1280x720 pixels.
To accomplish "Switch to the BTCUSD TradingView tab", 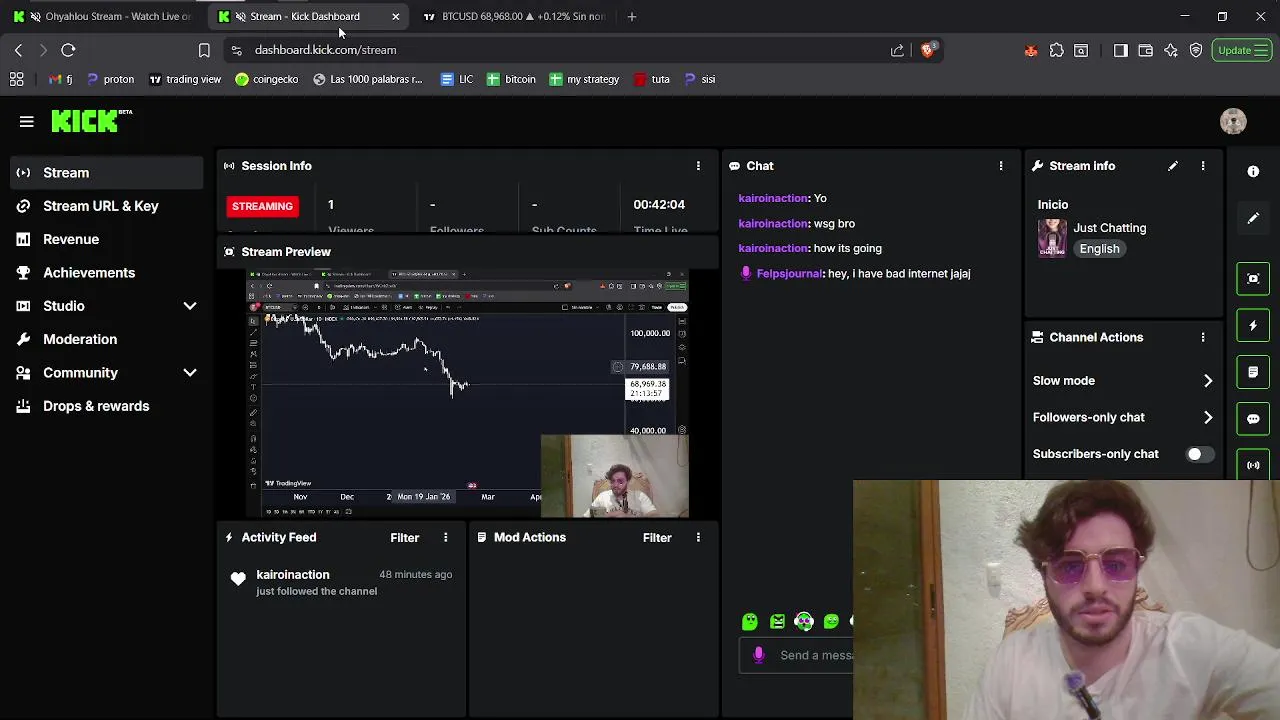I will [x=515, y=16].
